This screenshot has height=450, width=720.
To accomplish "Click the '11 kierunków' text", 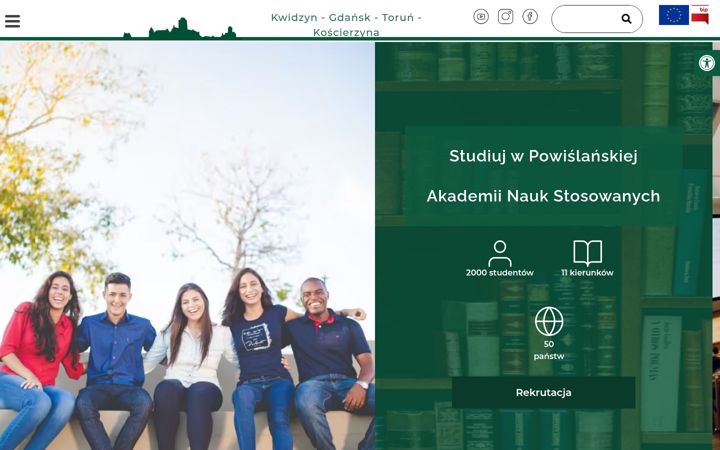I will 587,273.
